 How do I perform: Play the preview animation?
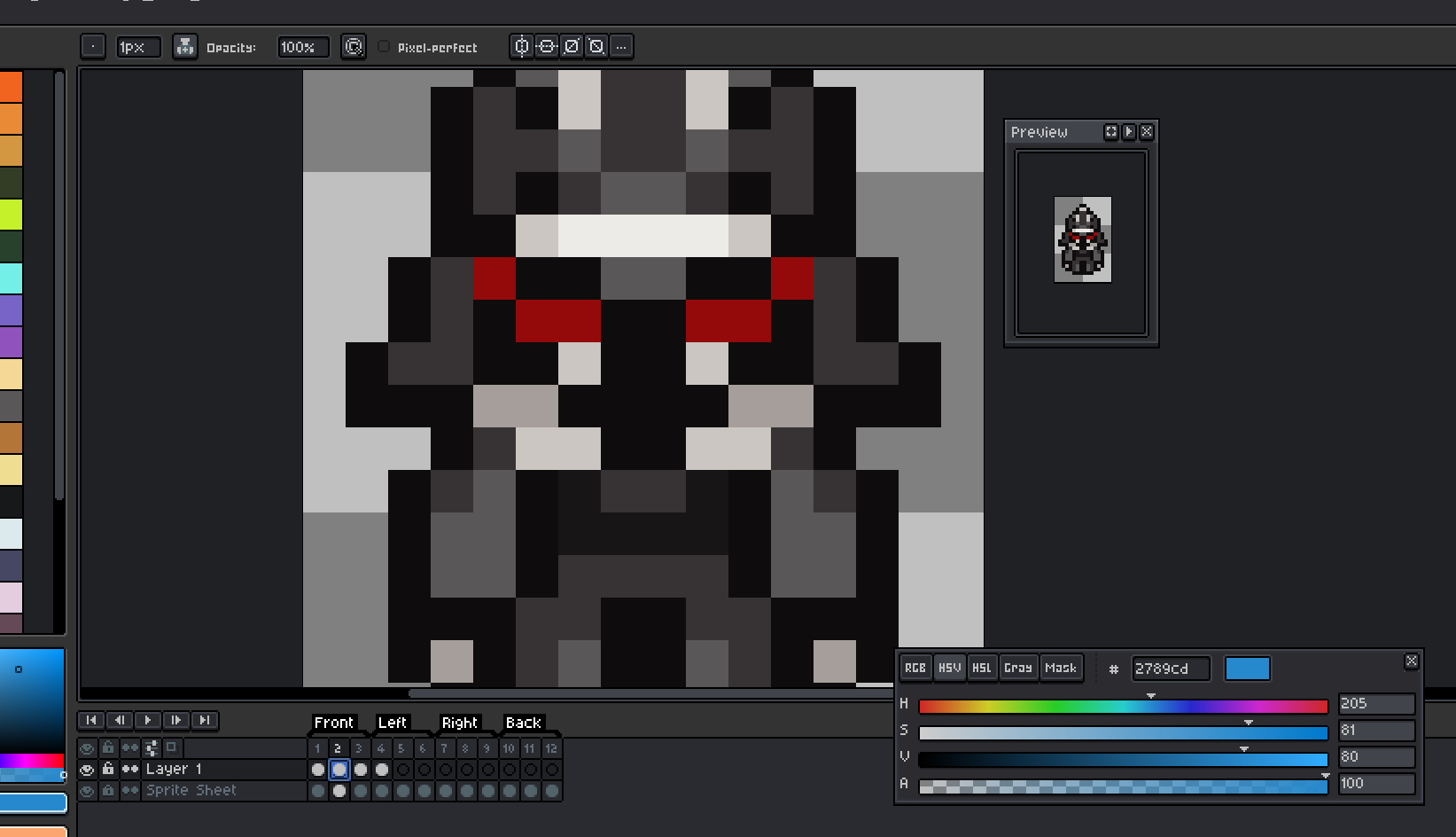click(1129, 131)
